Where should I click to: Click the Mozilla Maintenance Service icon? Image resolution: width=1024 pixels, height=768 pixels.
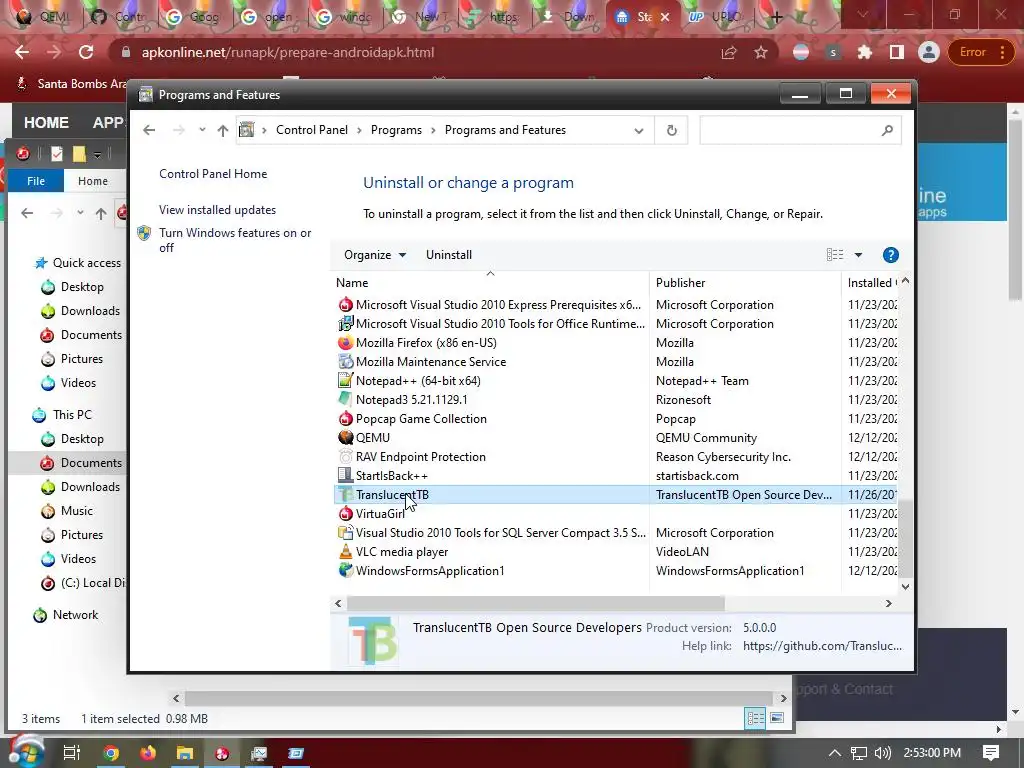(x=345, y=362)
